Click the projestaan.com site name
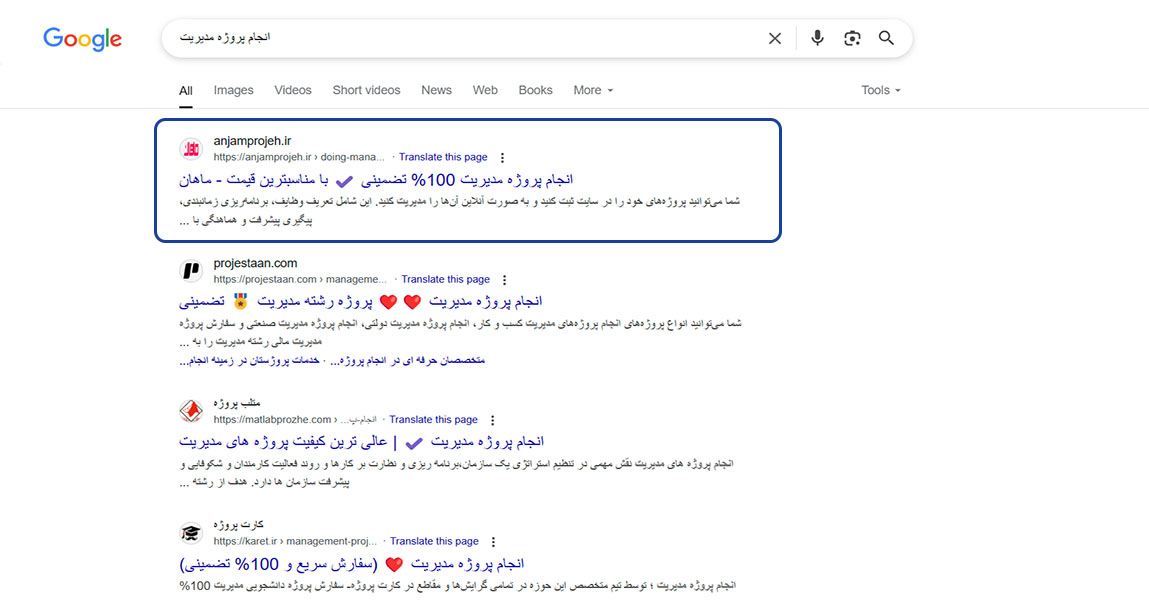The image size is (1149, 600). click(255, 263)
